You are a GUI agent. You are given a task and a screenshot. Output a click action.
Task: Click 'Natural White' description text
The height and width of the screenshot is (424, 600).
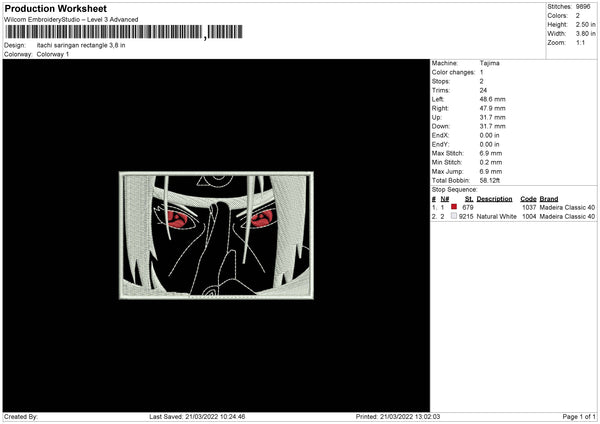(x=497, y=217)
